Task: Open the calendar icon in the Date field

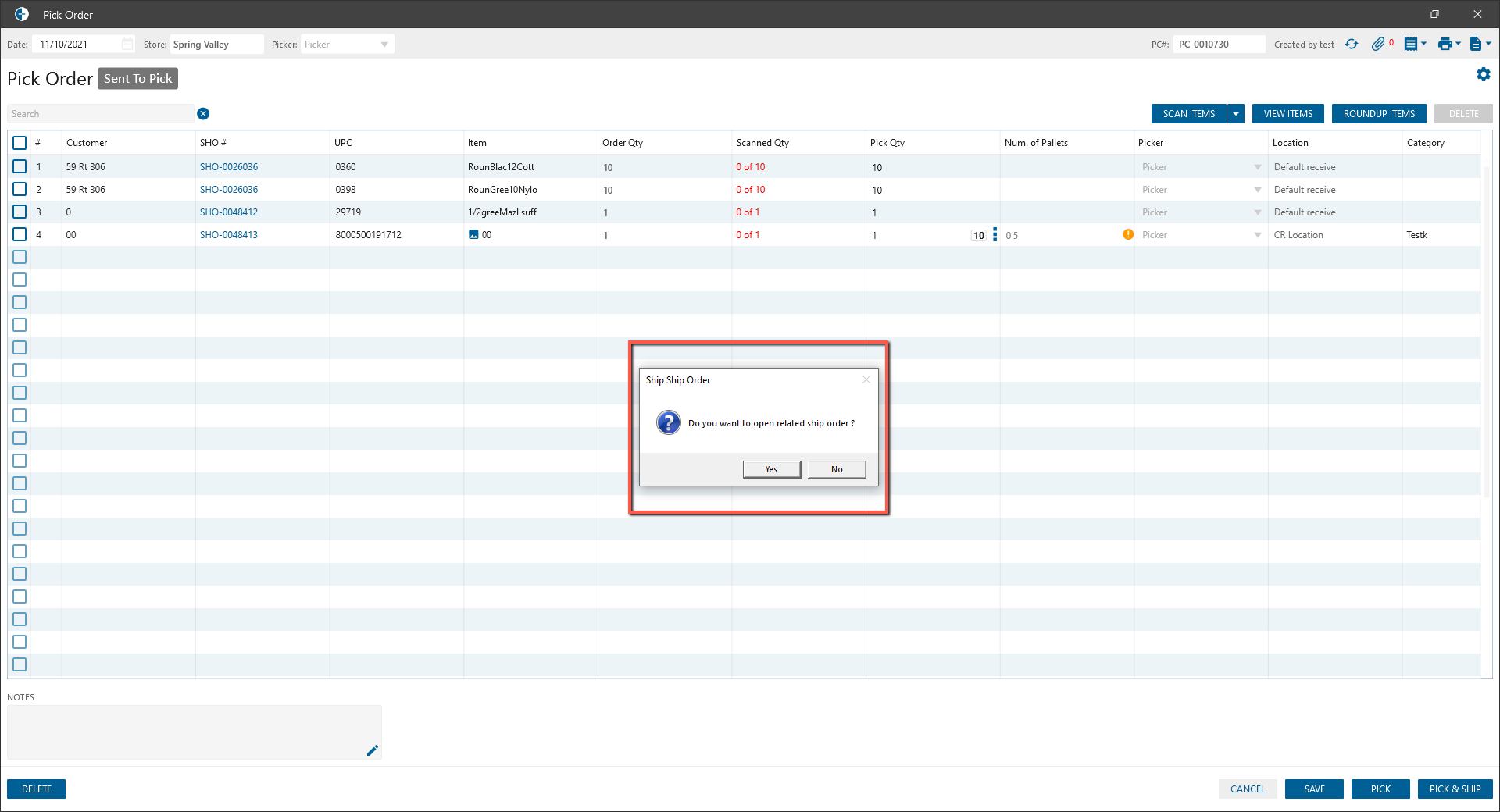Action: 127,45
